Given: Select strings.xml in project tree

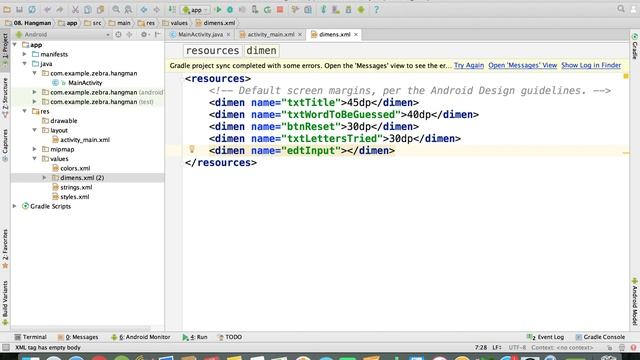Looking at the screenshot, I should [x=76, y=187].
